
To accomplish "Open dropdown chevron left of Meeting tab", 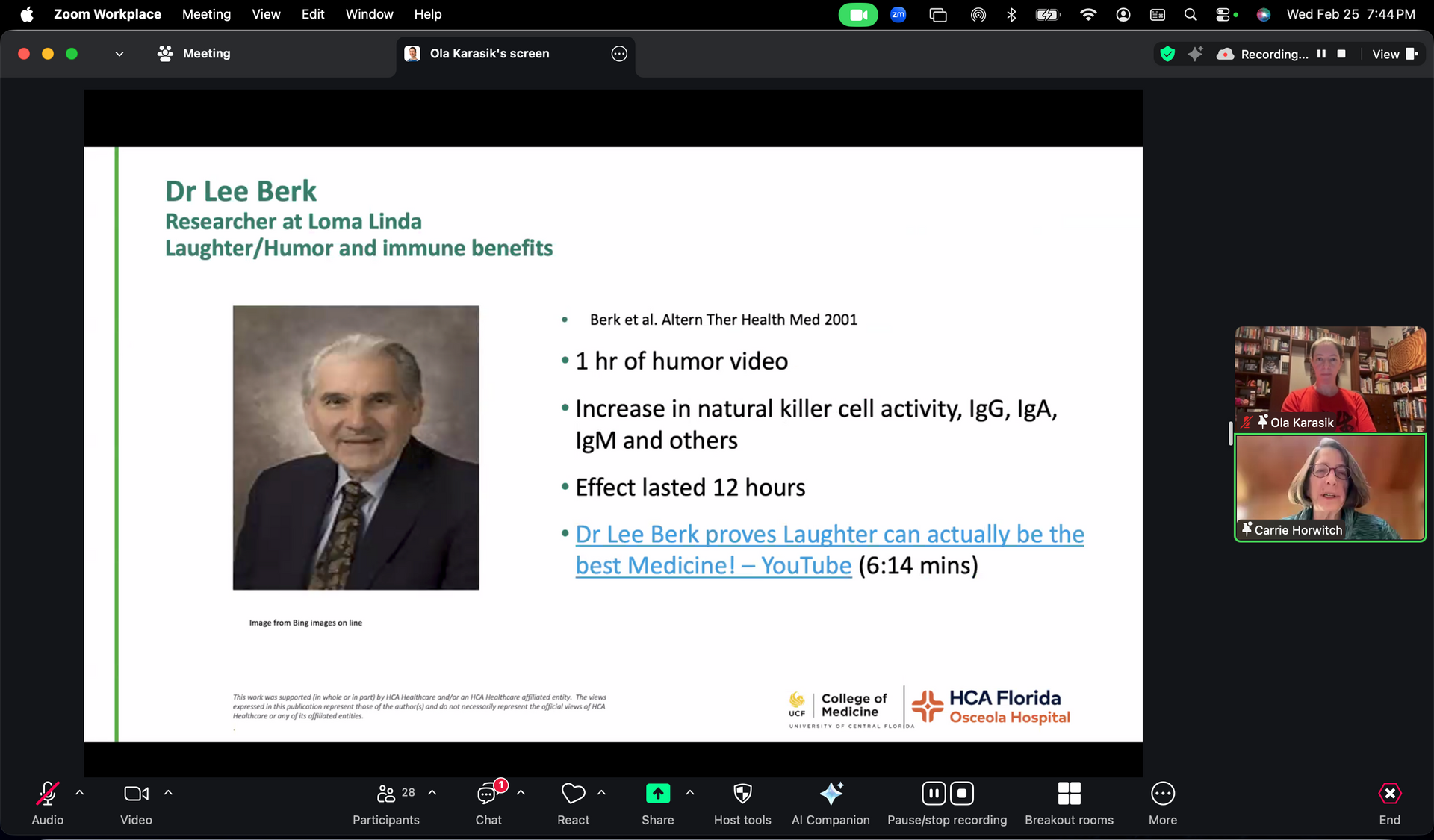I will click(119, 54).
